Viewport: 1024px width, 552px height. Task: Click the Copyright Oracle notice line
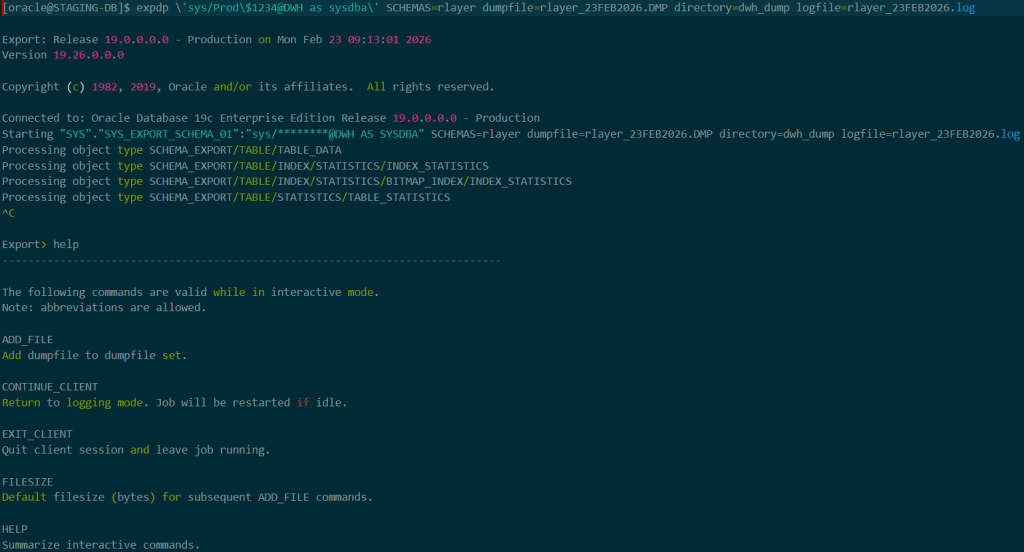coord(248,87)
